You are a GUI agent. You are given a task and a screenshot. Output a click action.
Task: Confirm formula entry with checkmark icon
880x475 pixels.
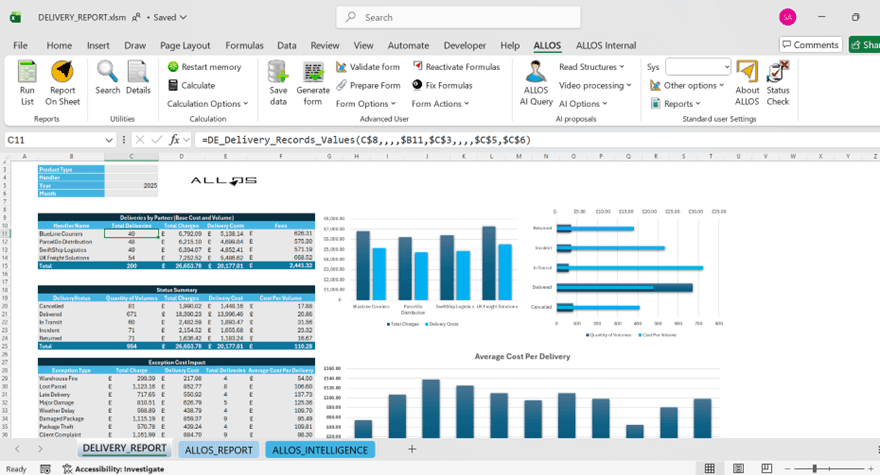(157, 140)
